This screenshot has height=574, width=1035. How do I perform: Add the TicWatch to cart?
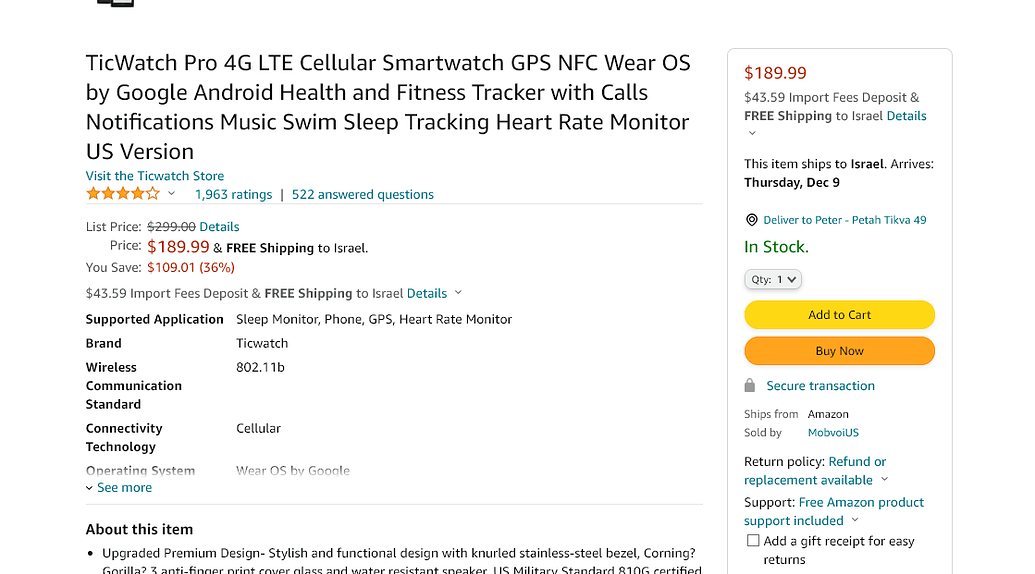pyautogui.click(x=840, y=315)
